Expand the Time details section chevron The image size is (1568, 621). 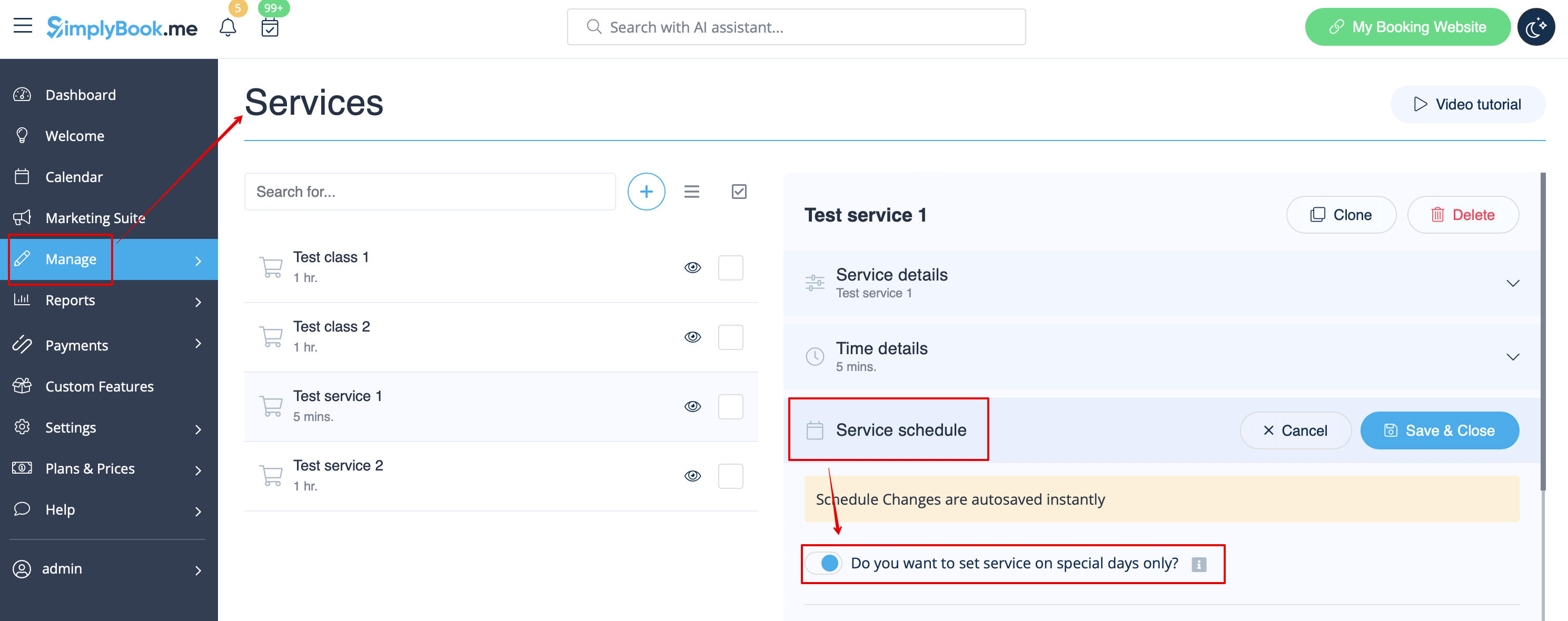coord(1513,357)
